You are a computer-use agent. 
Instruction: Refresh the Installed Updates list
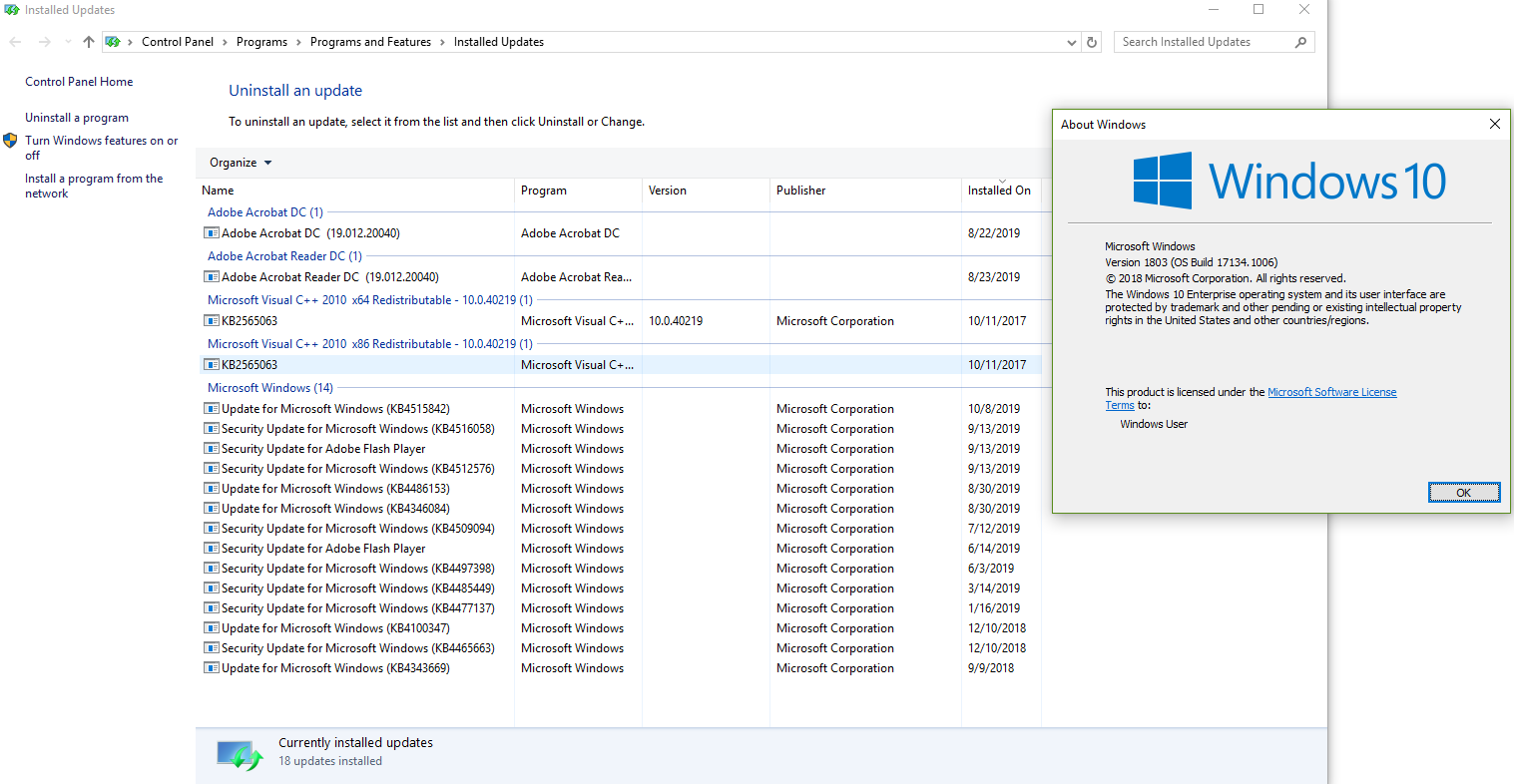pyautogui.click(x=1092, y=42)
